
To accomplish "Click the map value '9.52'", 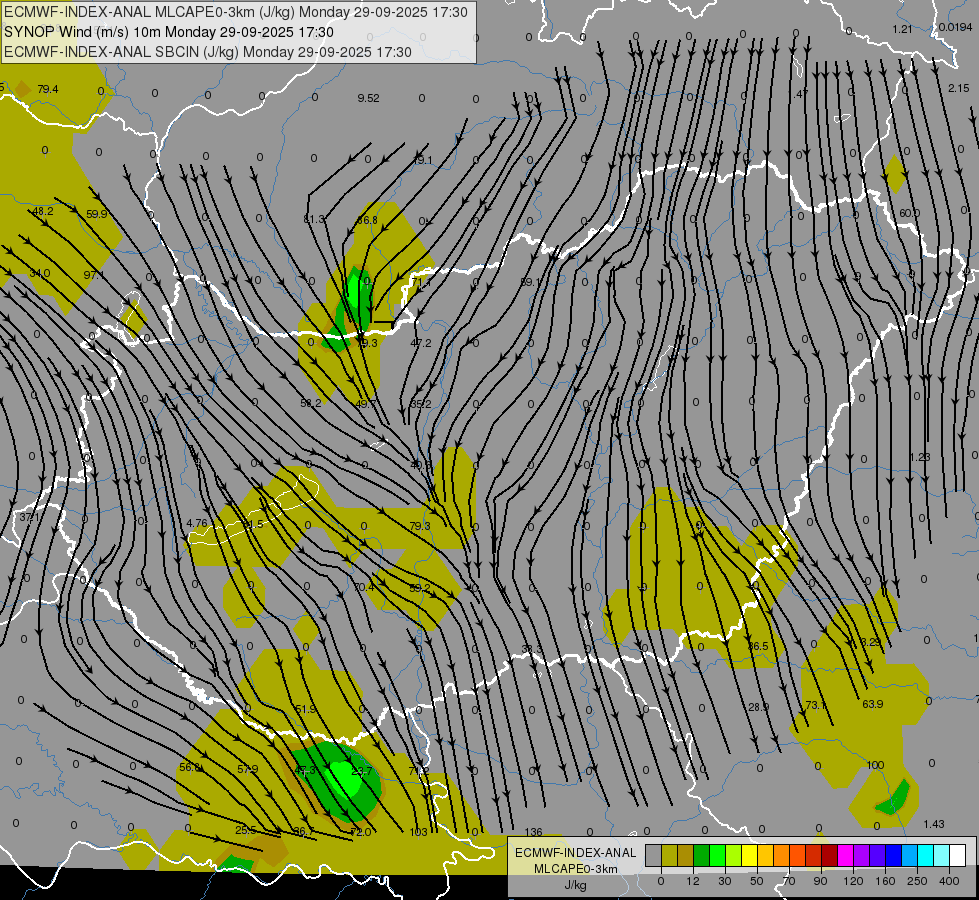I will click(x=368, y=98).
